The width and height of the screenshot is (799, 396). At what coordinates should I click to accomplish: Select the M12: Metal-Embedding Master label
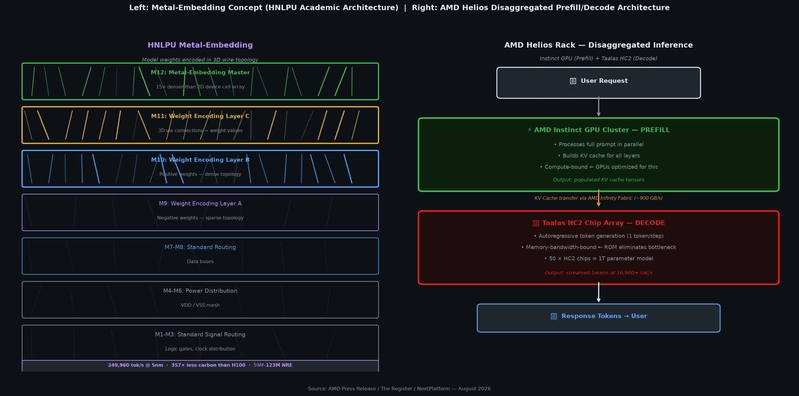(x=200, y=72)
